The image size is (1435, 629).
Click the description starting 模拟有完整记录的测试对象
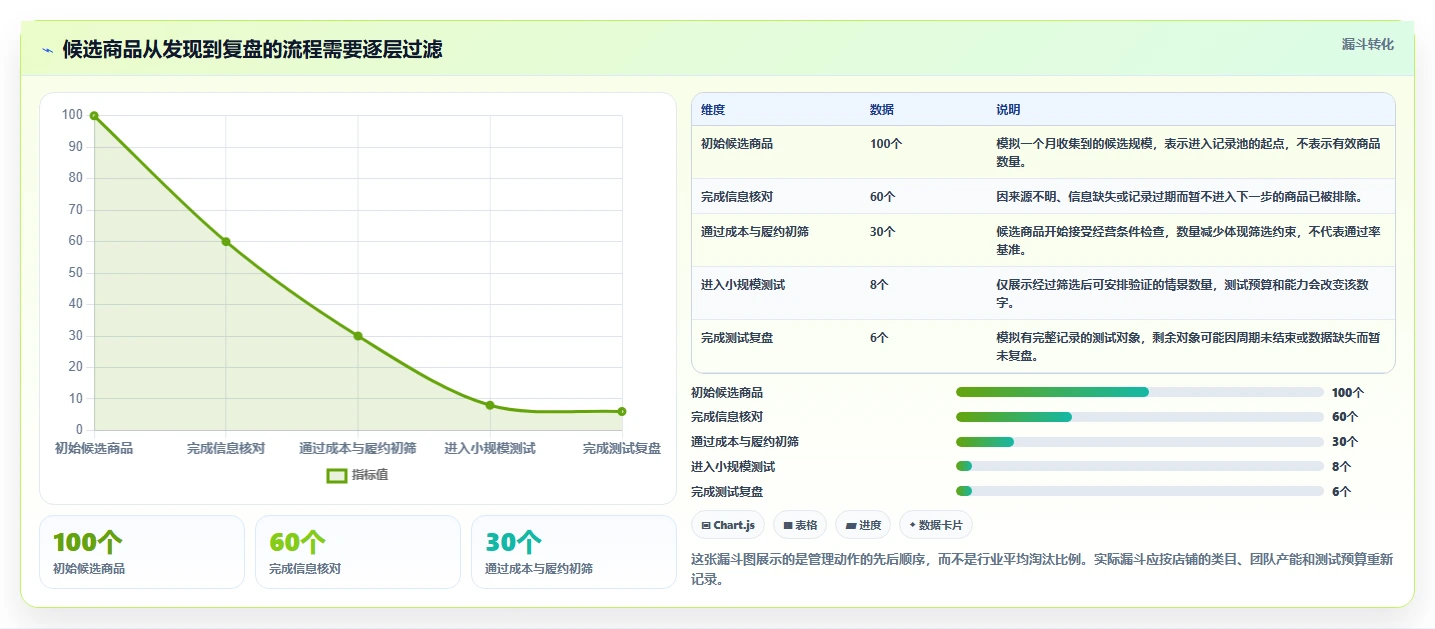pos(1188,346)
